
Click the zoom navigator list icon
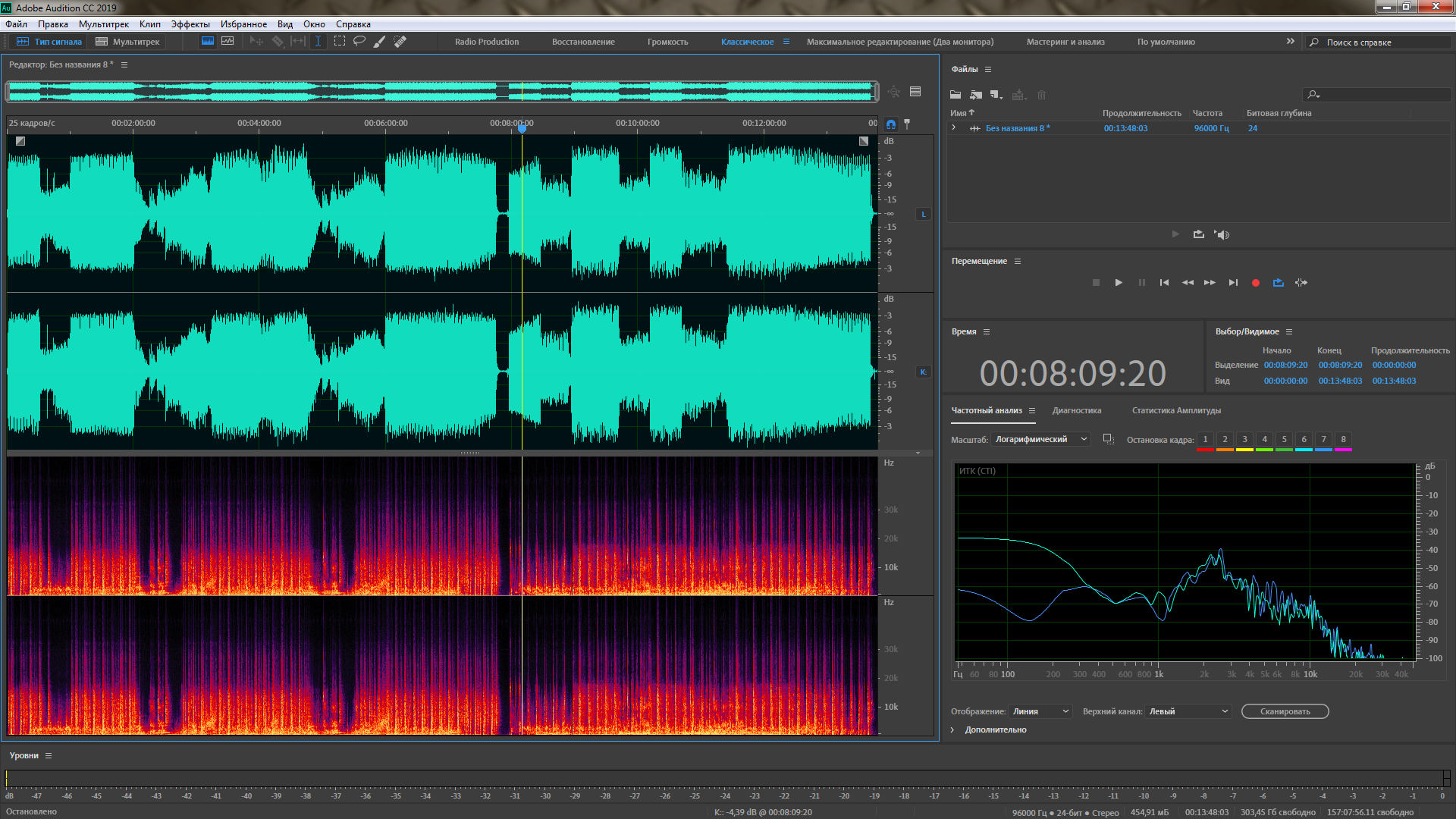[915, 92]
